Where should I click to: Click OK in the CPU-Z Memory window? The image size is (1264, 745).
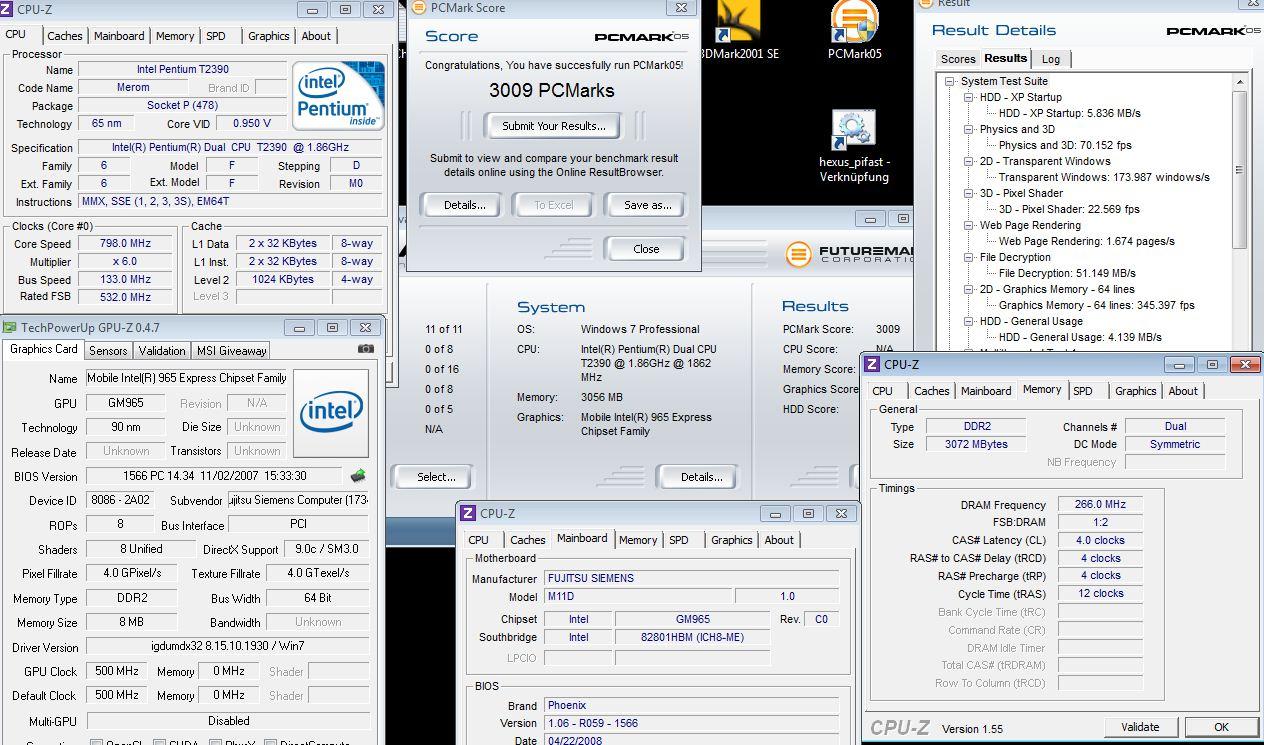pos(1221,727)
